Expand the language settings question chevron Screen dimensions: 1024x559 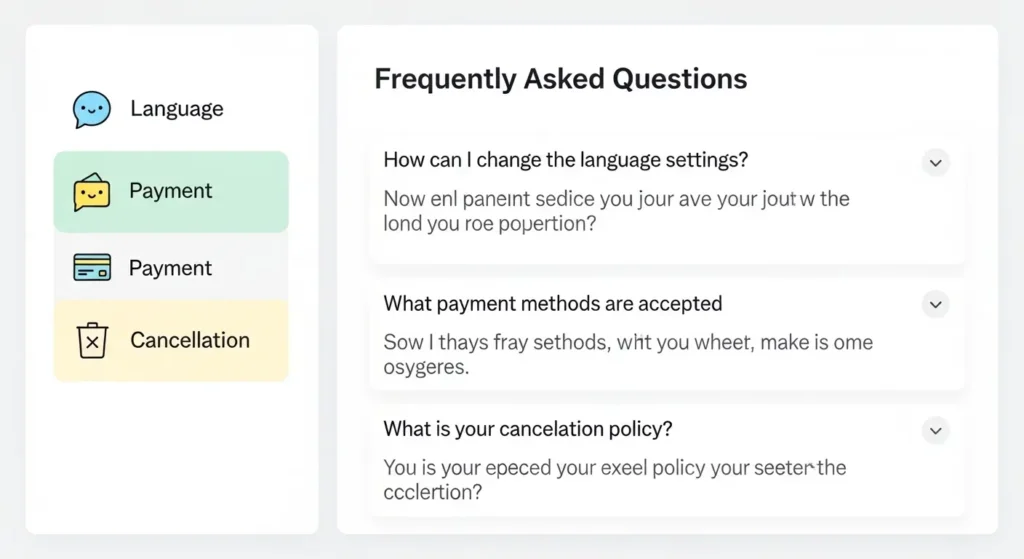[935, 163]
